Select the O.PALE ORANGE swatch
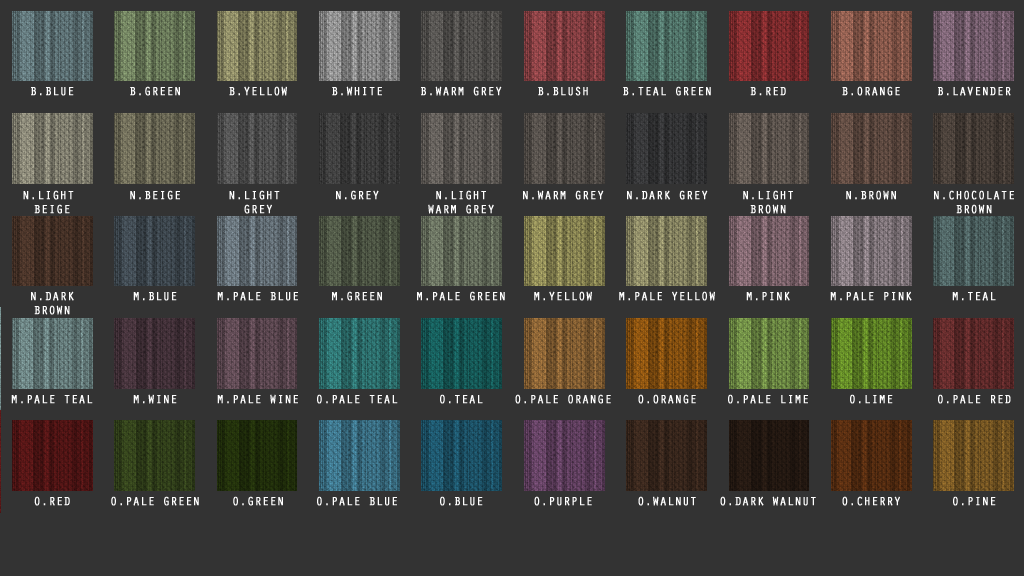The height and width of the screenshot is (576, 1024). (564, 353)
